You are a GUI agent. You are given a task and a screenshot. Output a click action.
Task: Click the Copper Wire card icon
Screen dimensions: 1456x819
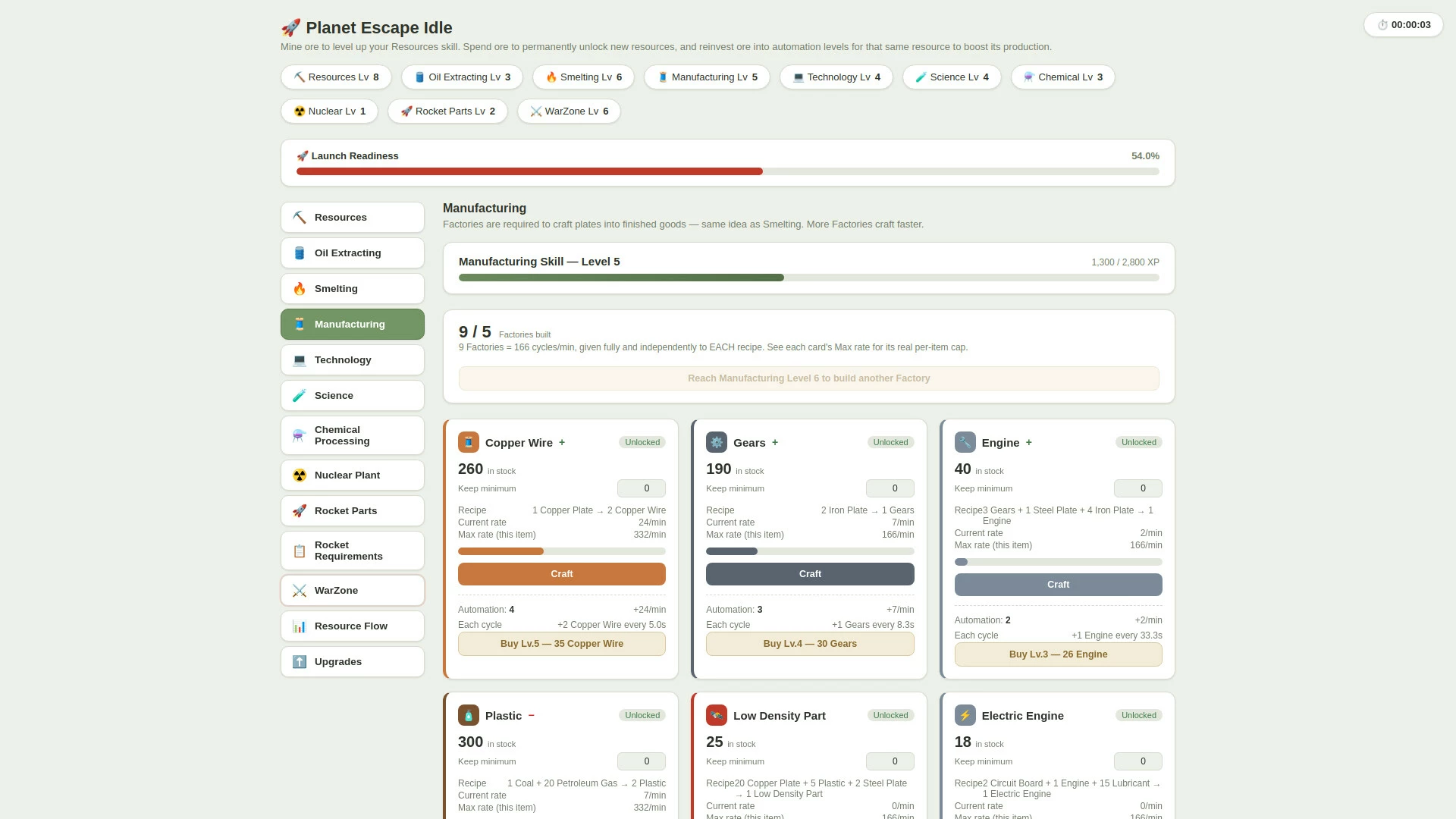click(468, 442)
